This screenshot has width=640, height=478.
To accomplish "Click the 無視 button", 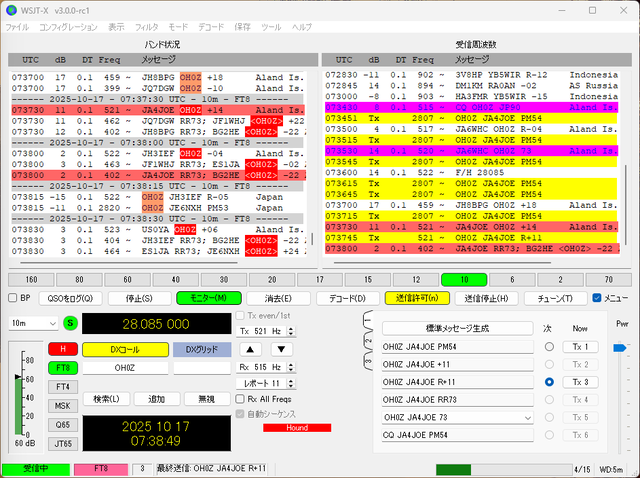I will [207, 399].
